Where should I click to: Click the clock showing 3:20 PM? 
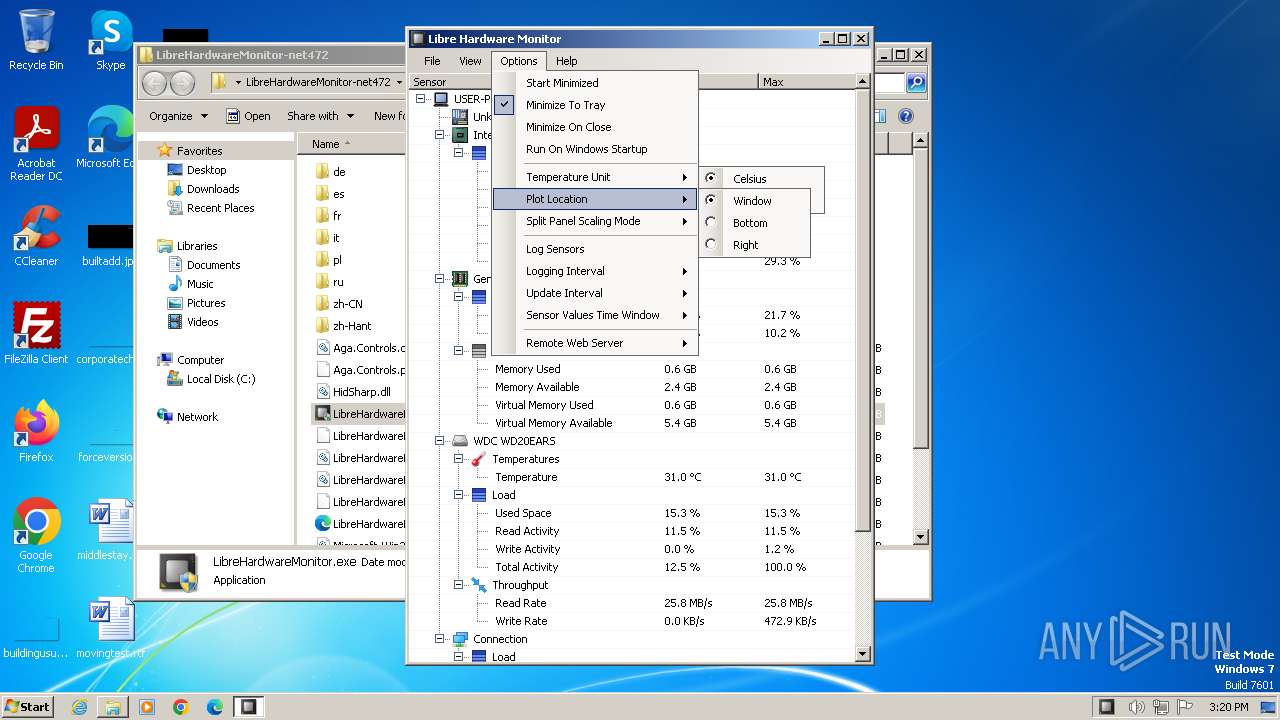click(x=1228, y=707)
